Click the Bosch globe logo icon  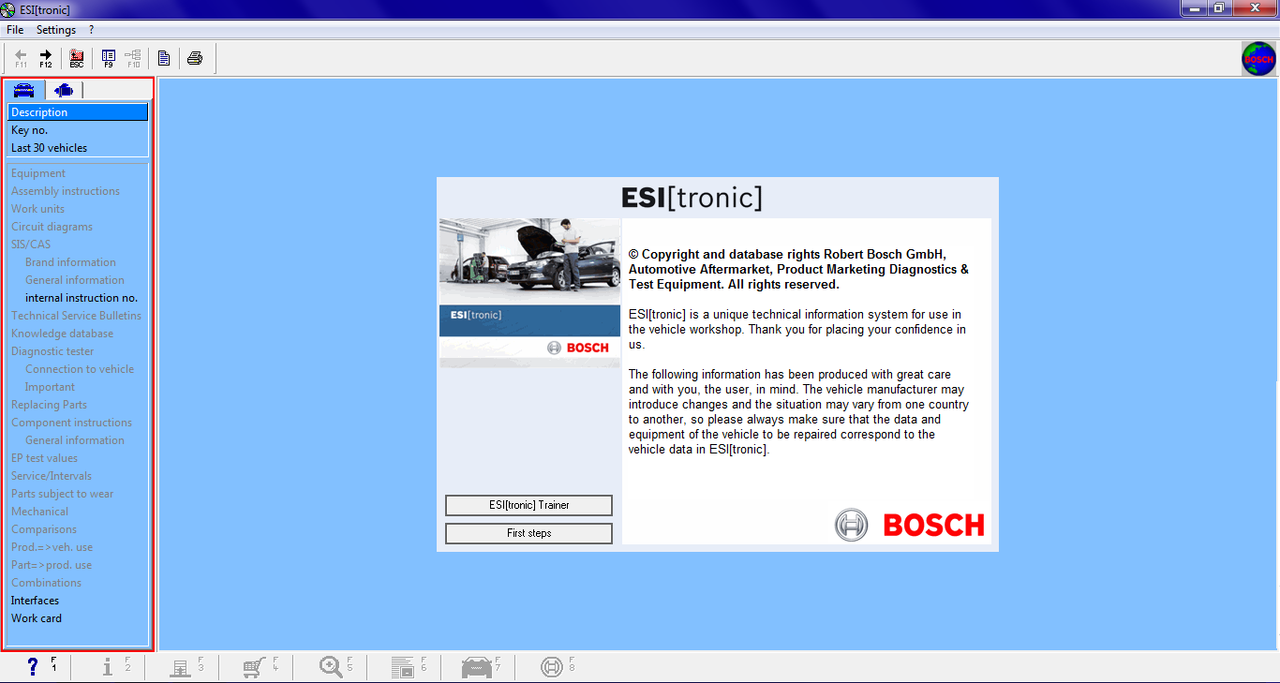click(1258, 59)
